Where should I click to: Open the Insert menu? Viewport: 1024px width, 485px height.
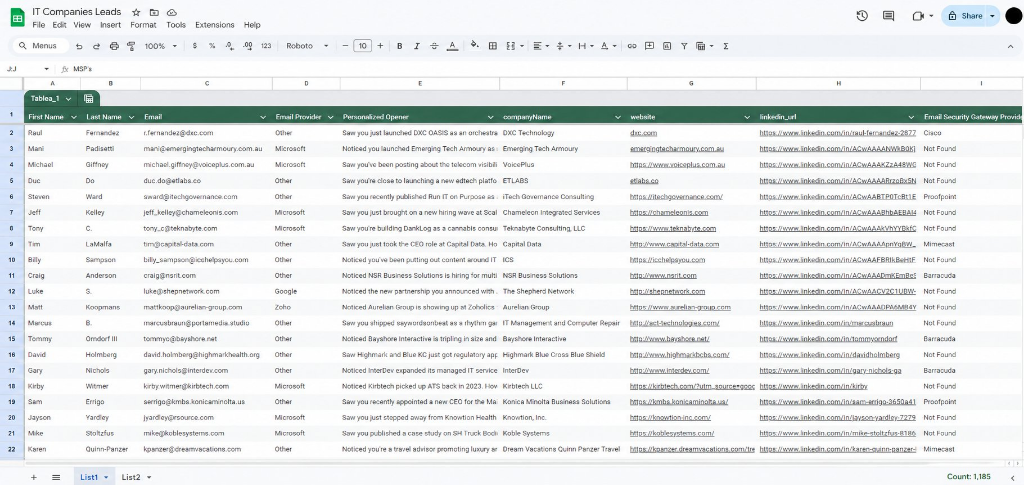coord(110,25)
